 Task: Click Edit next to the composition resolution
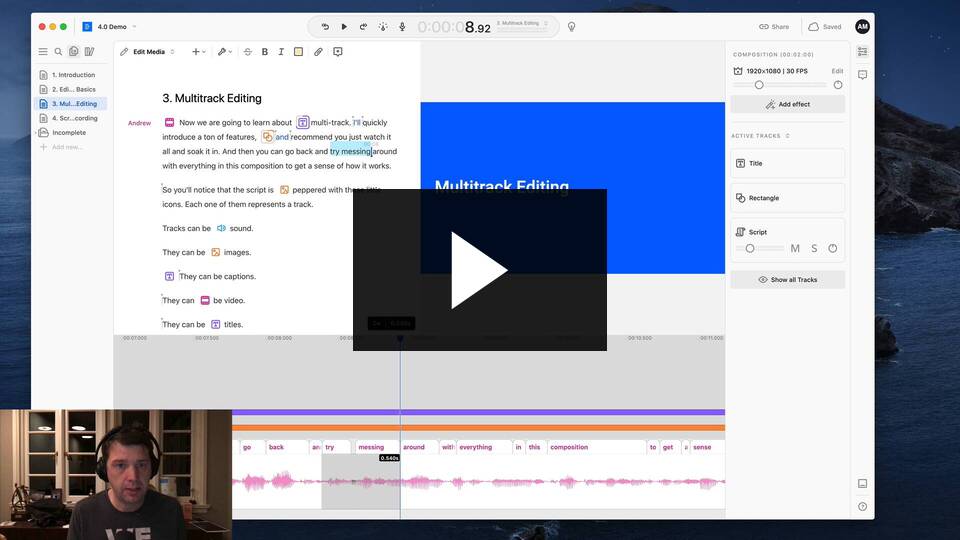click(837, 71)
